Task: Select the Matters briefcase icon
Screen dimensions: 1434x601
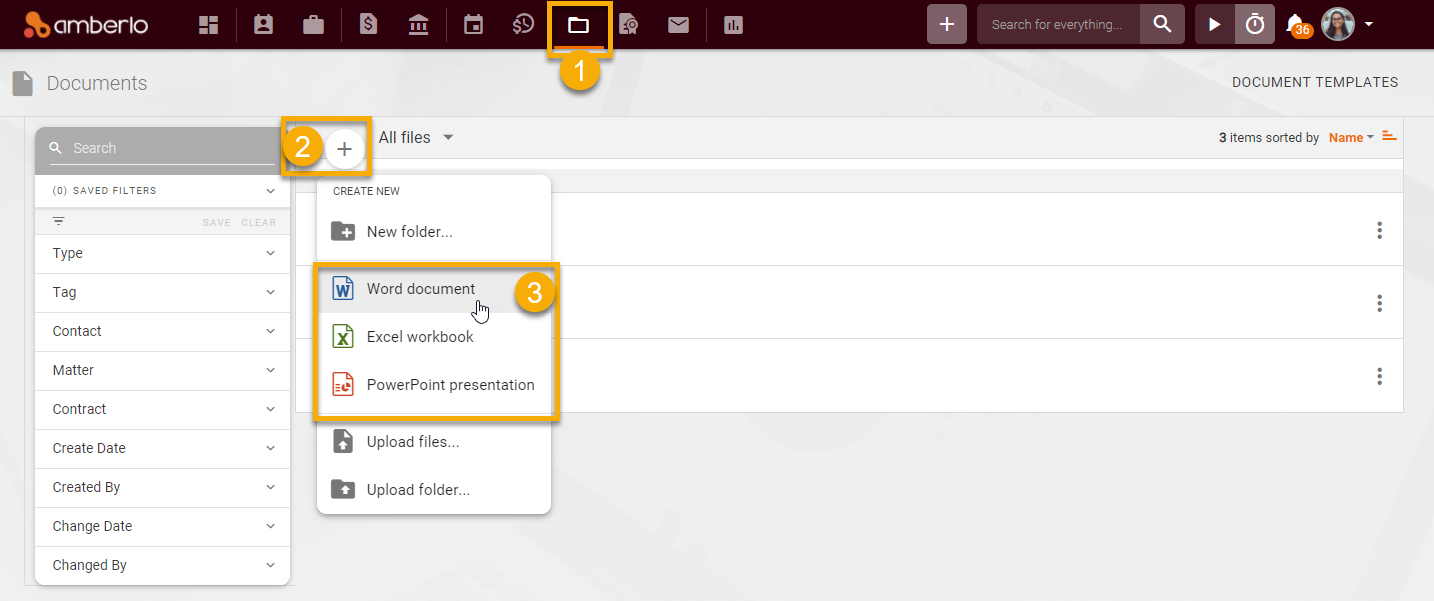Action: (313, 23)
